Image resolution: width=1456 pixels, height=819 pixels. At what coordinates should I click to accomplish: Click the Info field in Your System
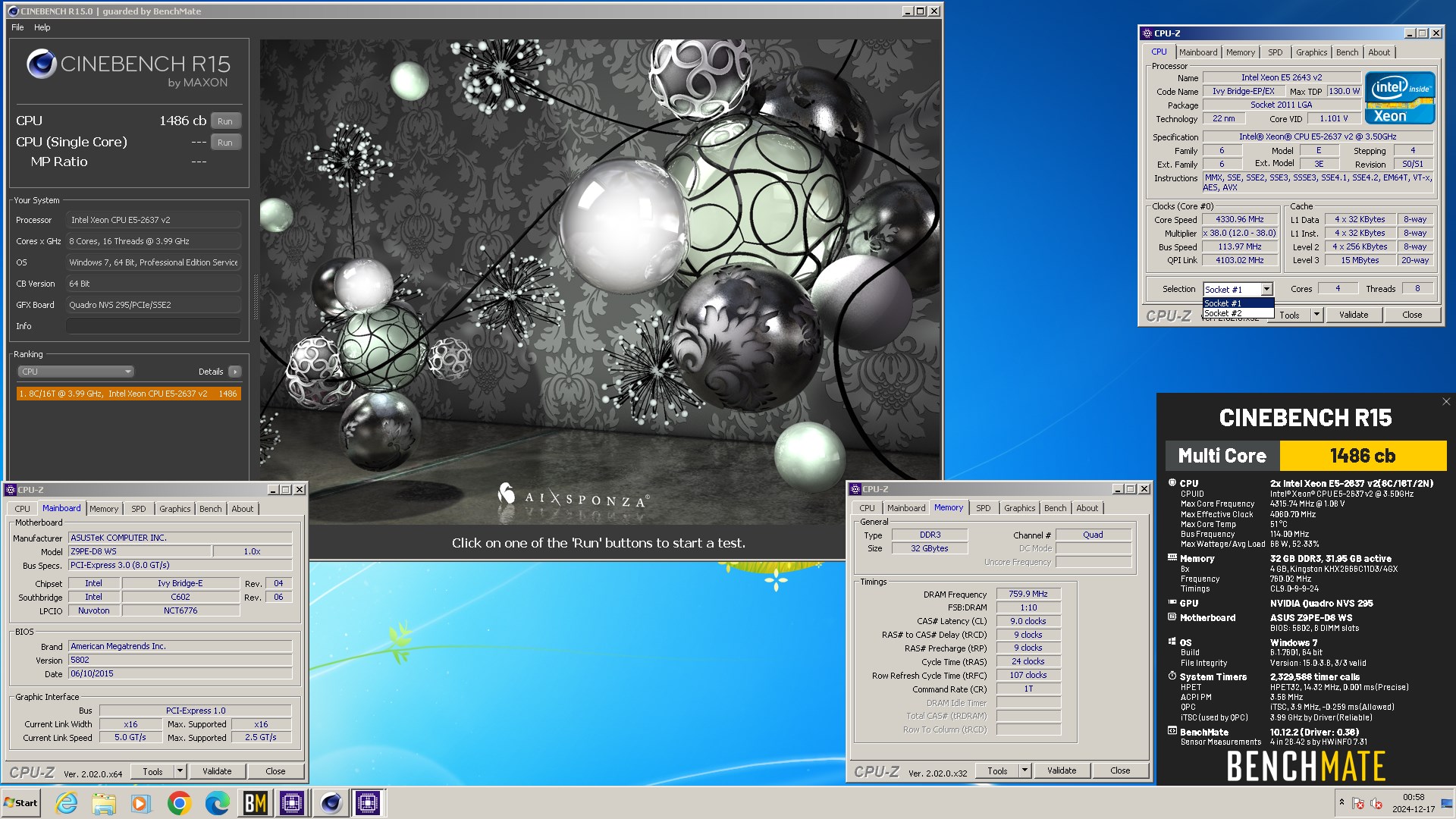153,326
